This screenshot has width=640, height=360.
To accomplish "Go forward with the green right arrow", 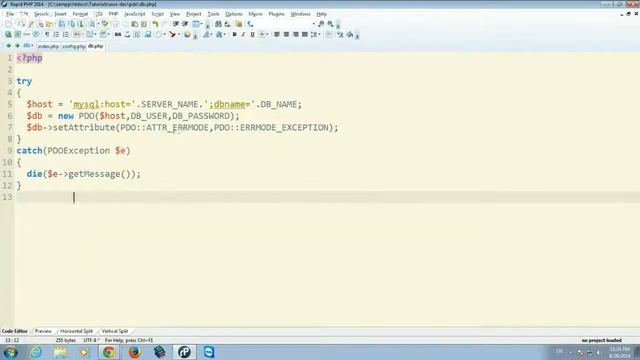I will coord(17,46).
